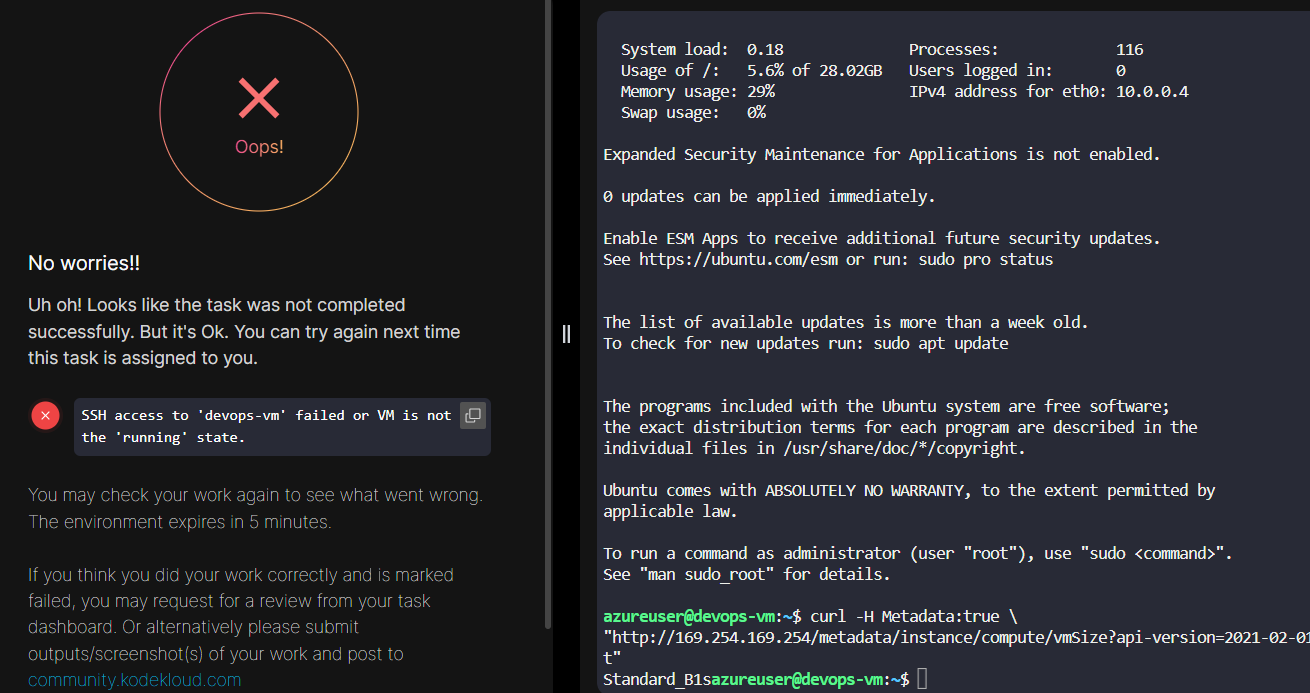
Task: Open the community.kodekloud.com link
Action: (x=134, y=680)
